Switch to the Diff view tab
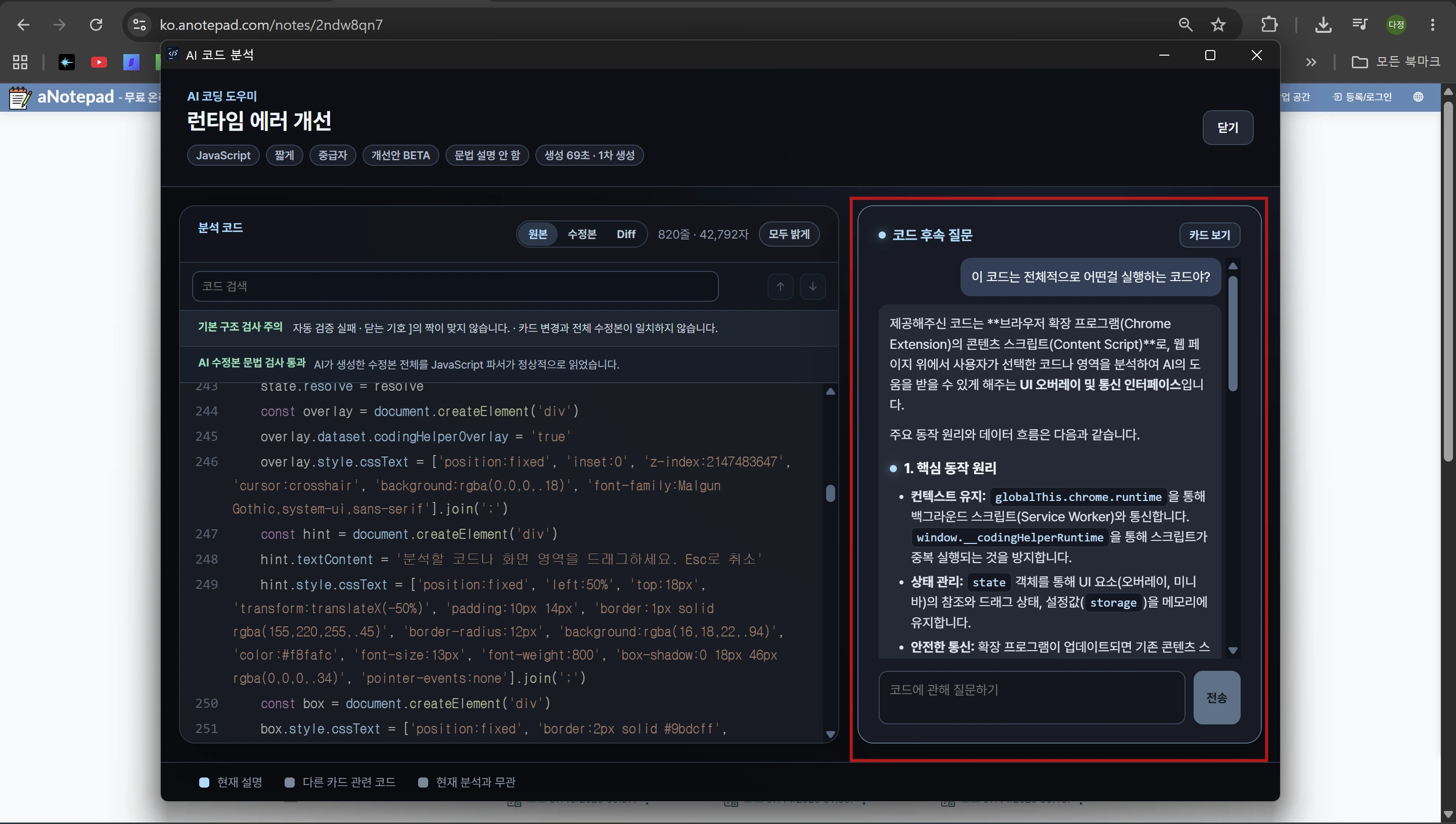Screen dimensions: 1456x824 pyautogui.click(x=626, y=234)
